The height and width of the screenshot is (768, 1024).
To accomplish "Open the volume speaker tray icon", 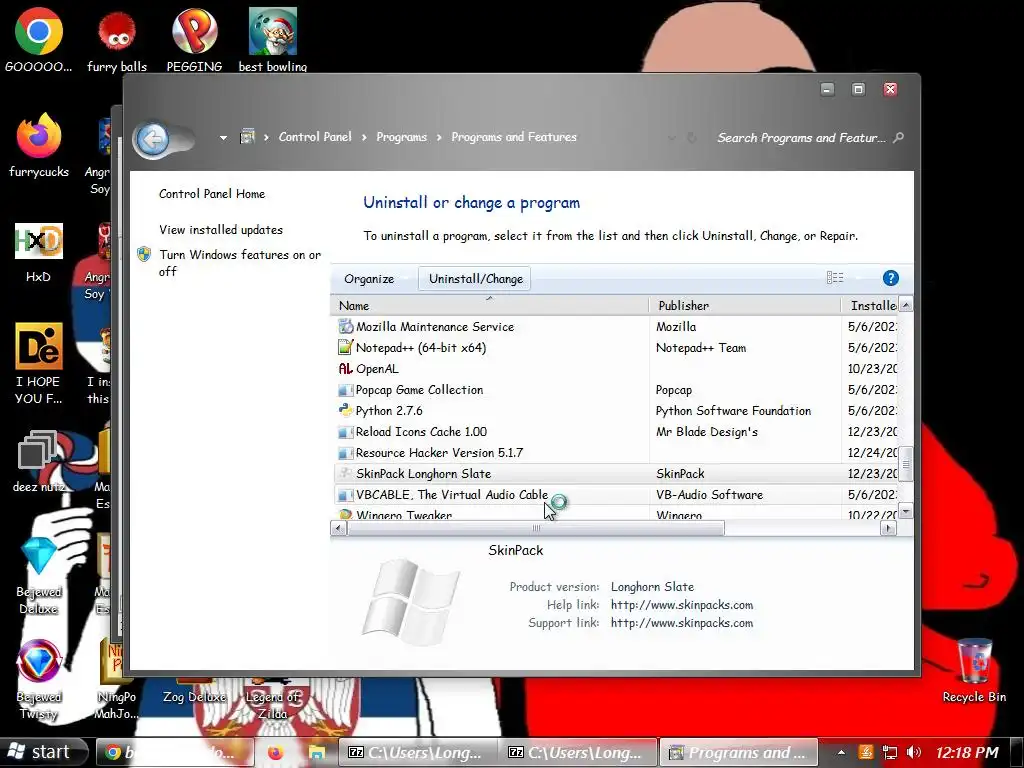I will click(x=914, y=752).
